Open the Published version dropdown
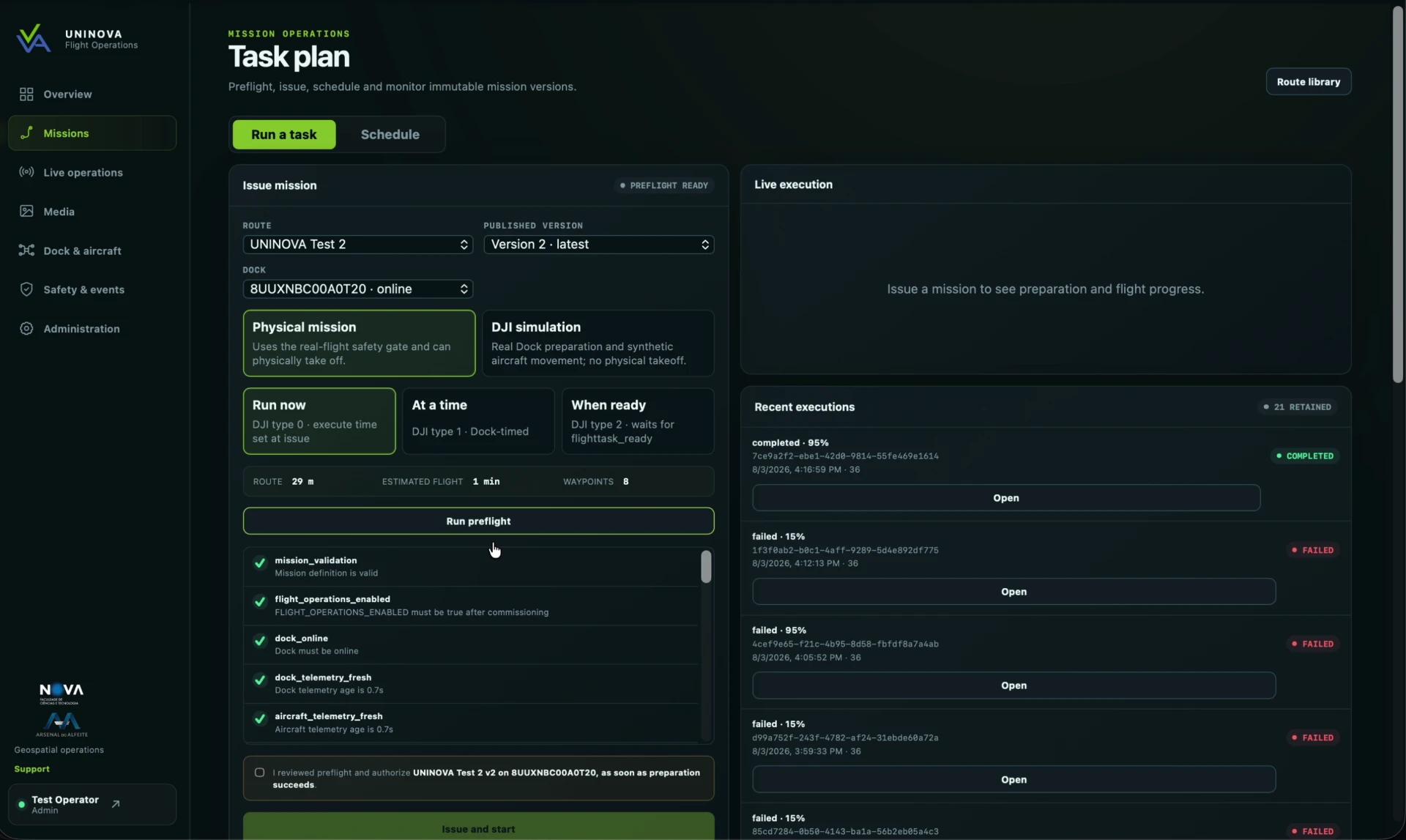The height and width of the screenshot is (840, 1406). 598,245
